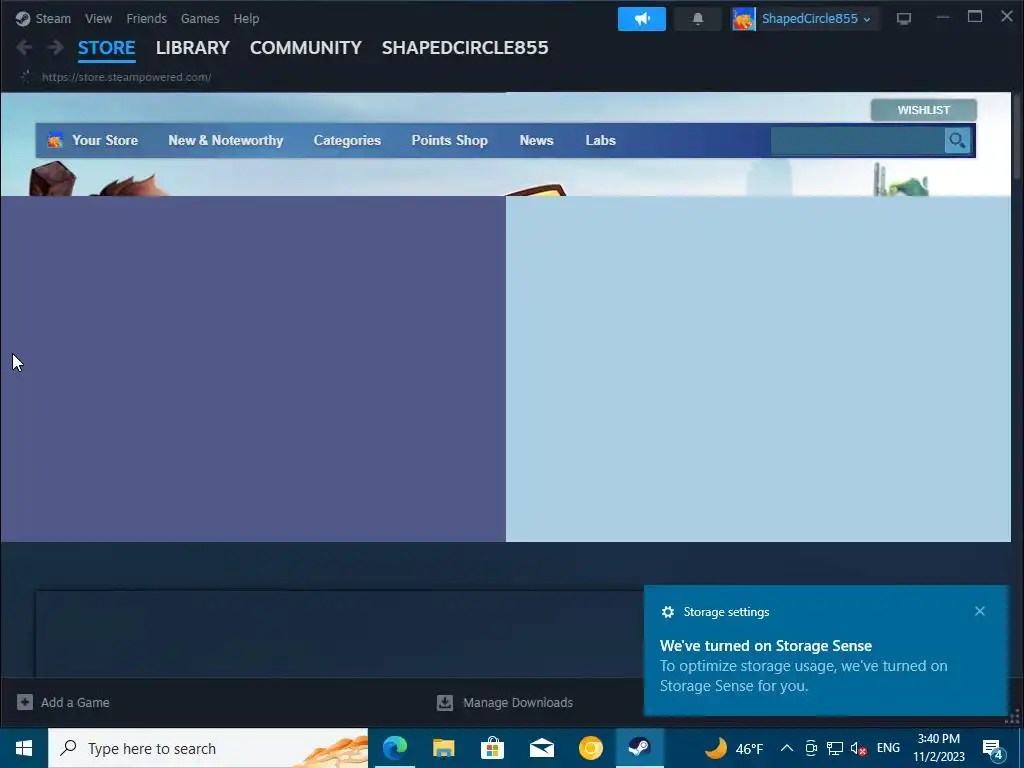Click the Manage Downloads download icon
The height and width of the screenshot is (768, 1024).
(x=445, y=702)
